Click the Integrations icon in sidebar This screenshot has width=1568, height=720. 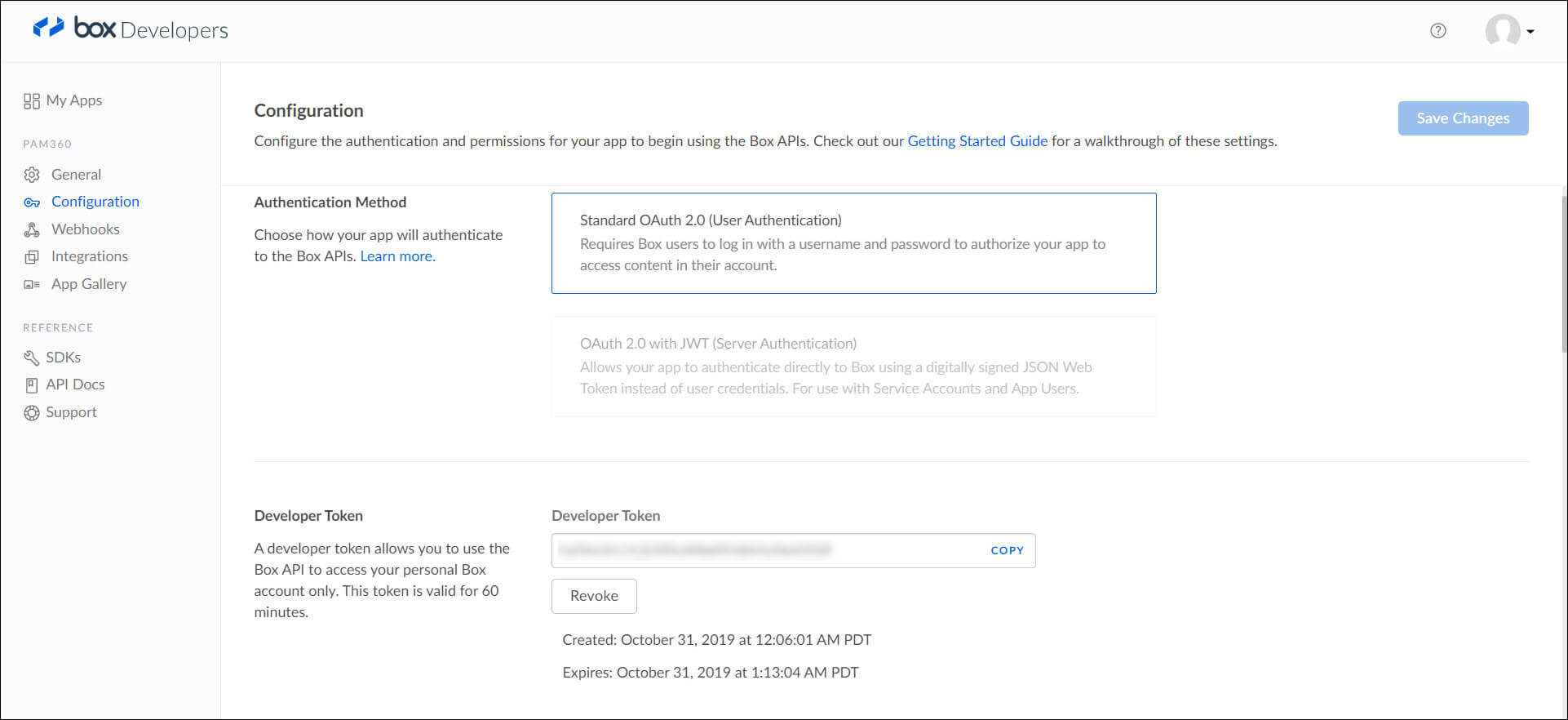[32, 257]
